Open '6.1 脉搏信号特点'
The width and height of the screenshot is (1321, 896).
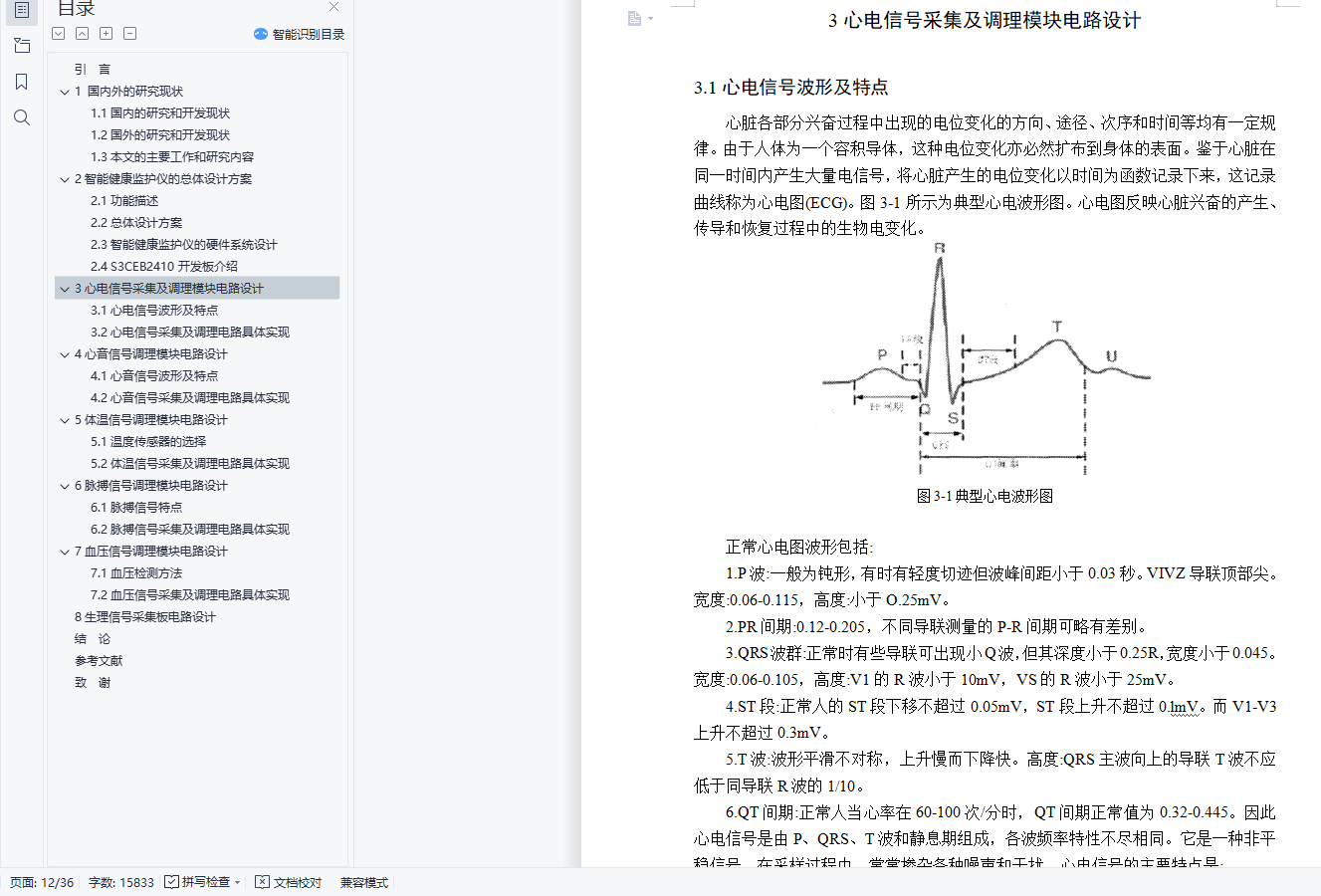pos(136,508)
